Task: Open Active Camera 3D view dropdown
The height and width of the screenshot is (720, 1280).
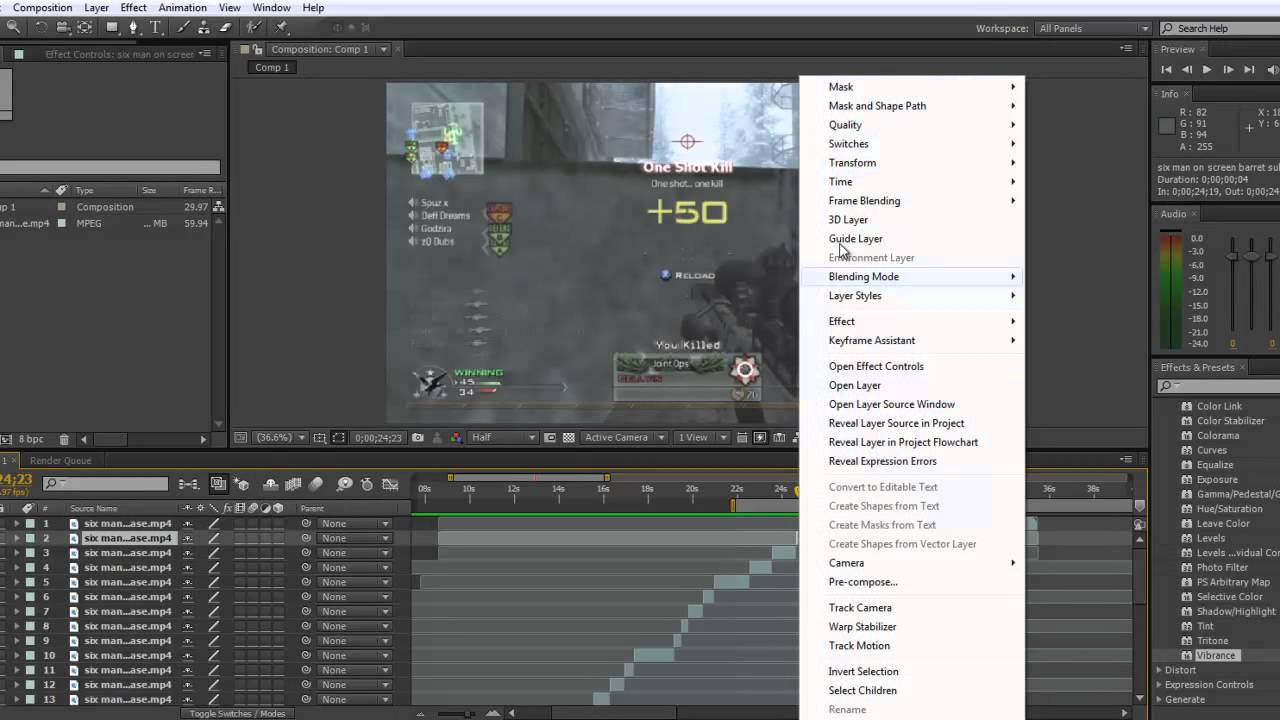Action: (625, 438)
